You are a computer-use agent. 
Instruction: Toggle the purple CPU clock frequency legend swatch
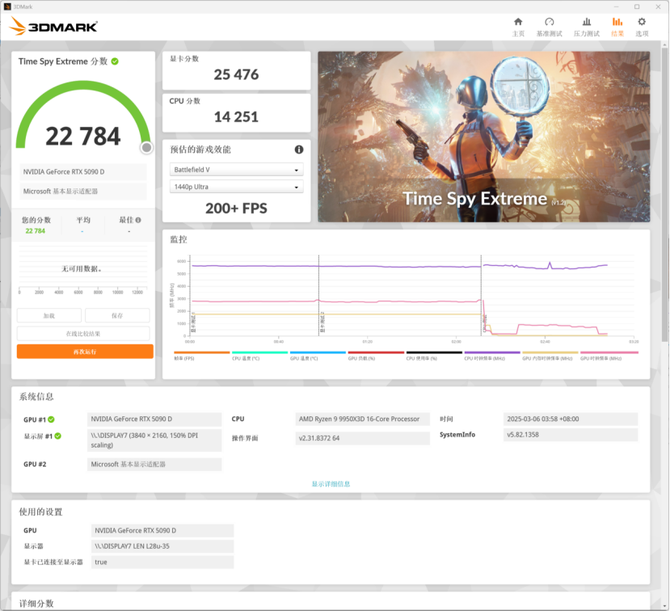click(492, 352)
